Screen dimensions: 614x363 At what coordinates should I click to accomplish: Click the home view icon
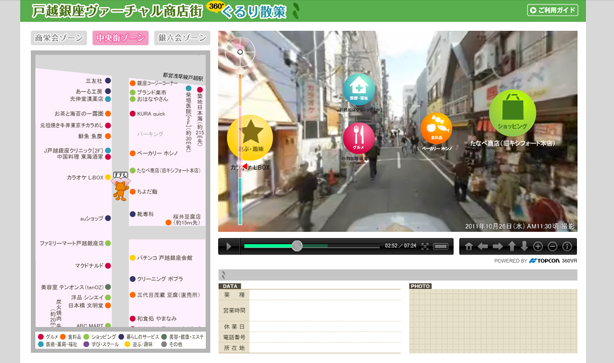click(469, 246)
